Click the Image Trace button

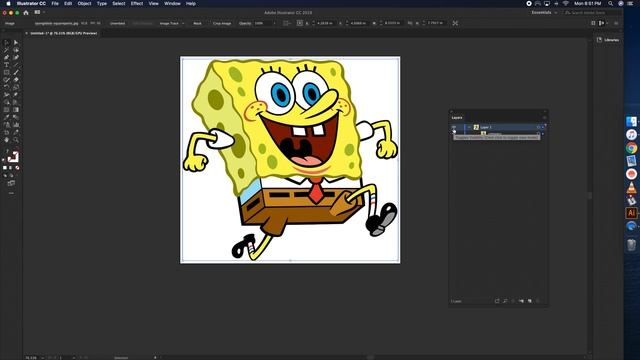coord(169,23)
